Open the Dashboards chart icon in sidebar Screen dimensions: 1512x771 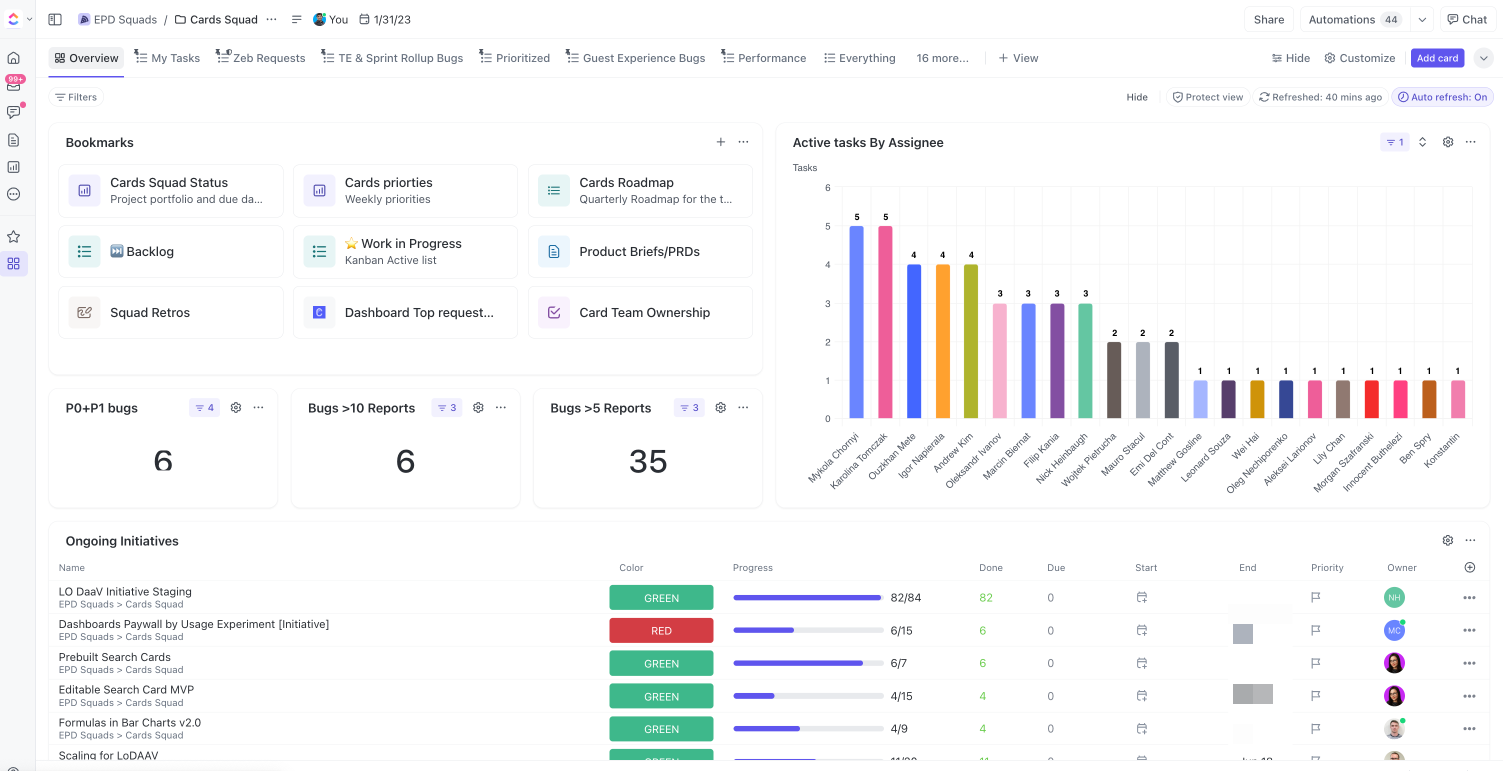(14, 167)
